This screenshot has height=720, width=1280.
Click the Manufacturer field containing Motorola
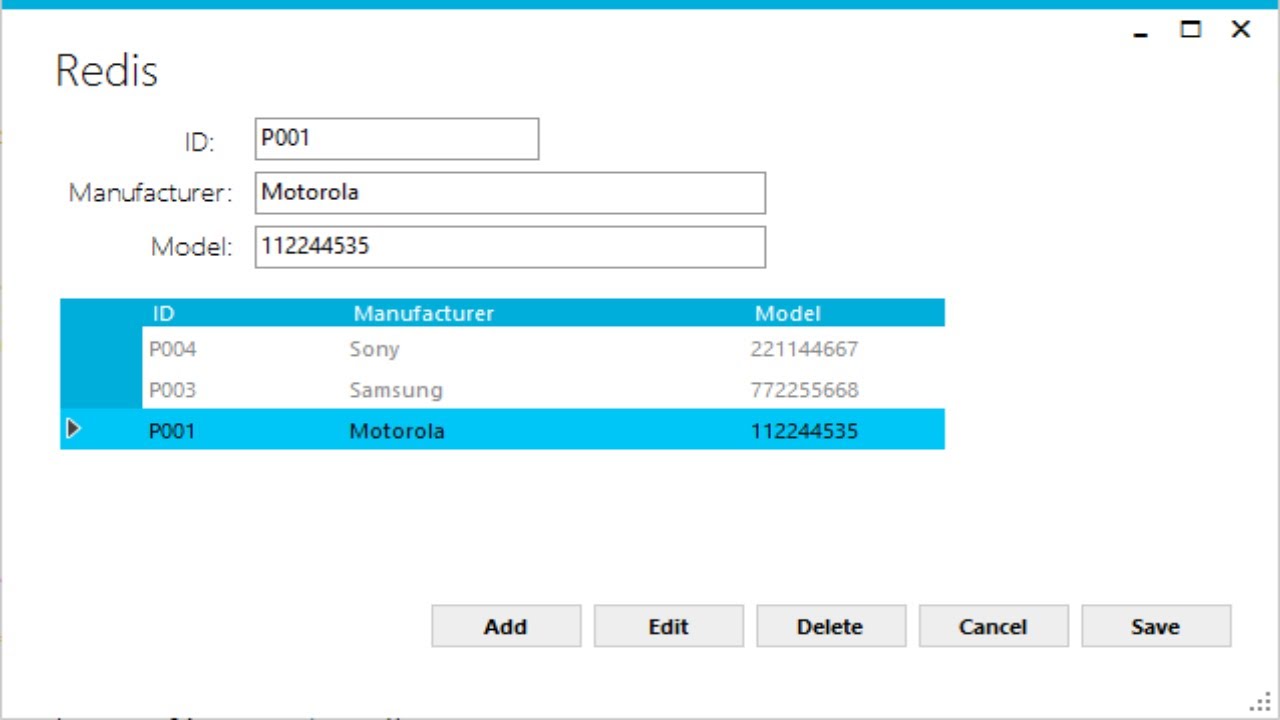click(510, 193)
